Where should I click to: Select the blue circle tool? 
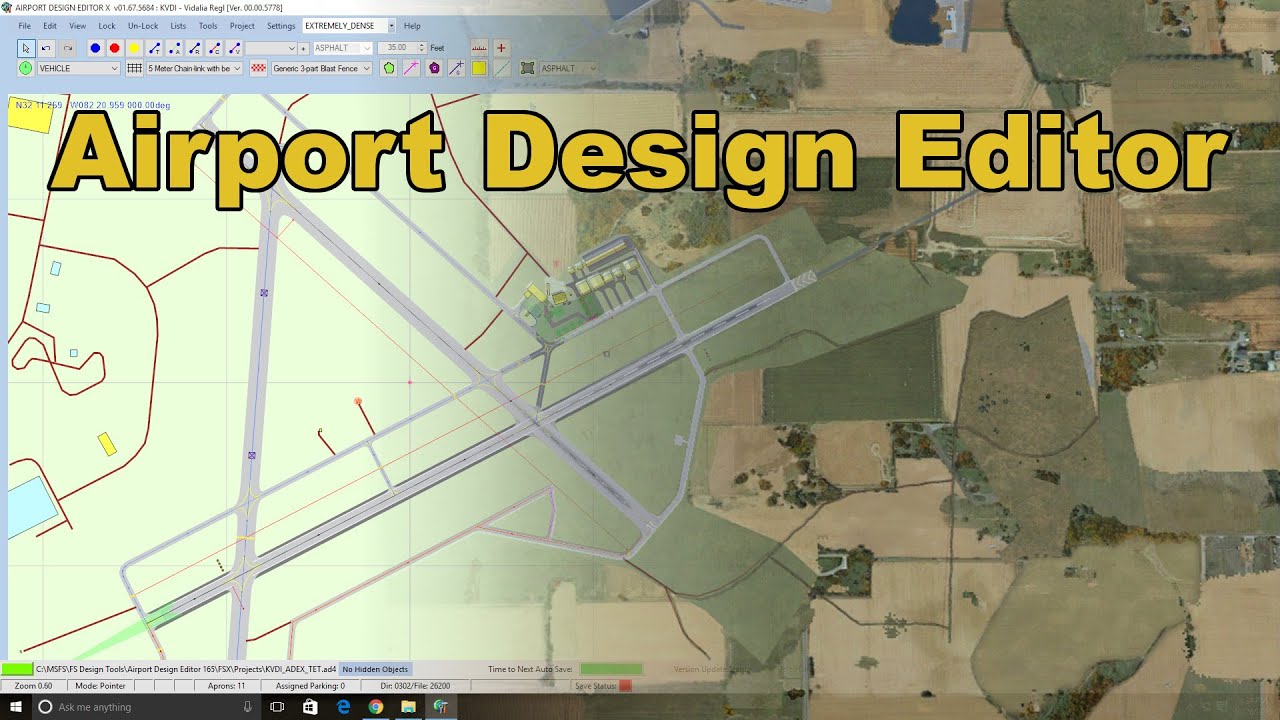pos(95,48)
